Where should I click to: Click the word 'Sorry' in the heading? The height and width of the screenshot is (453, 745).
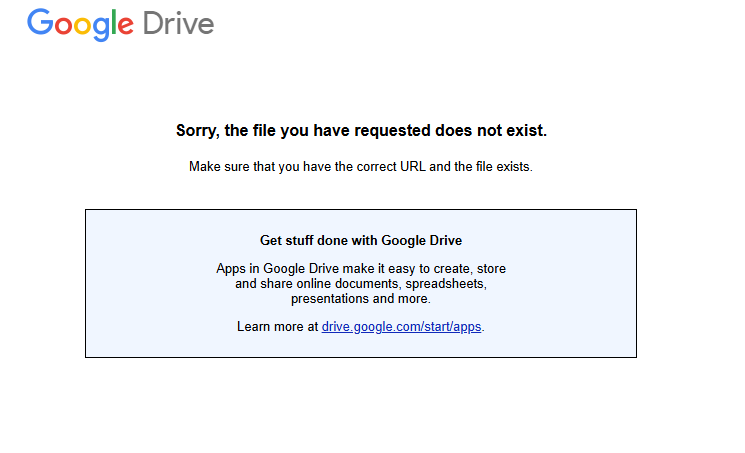[197, 130]
